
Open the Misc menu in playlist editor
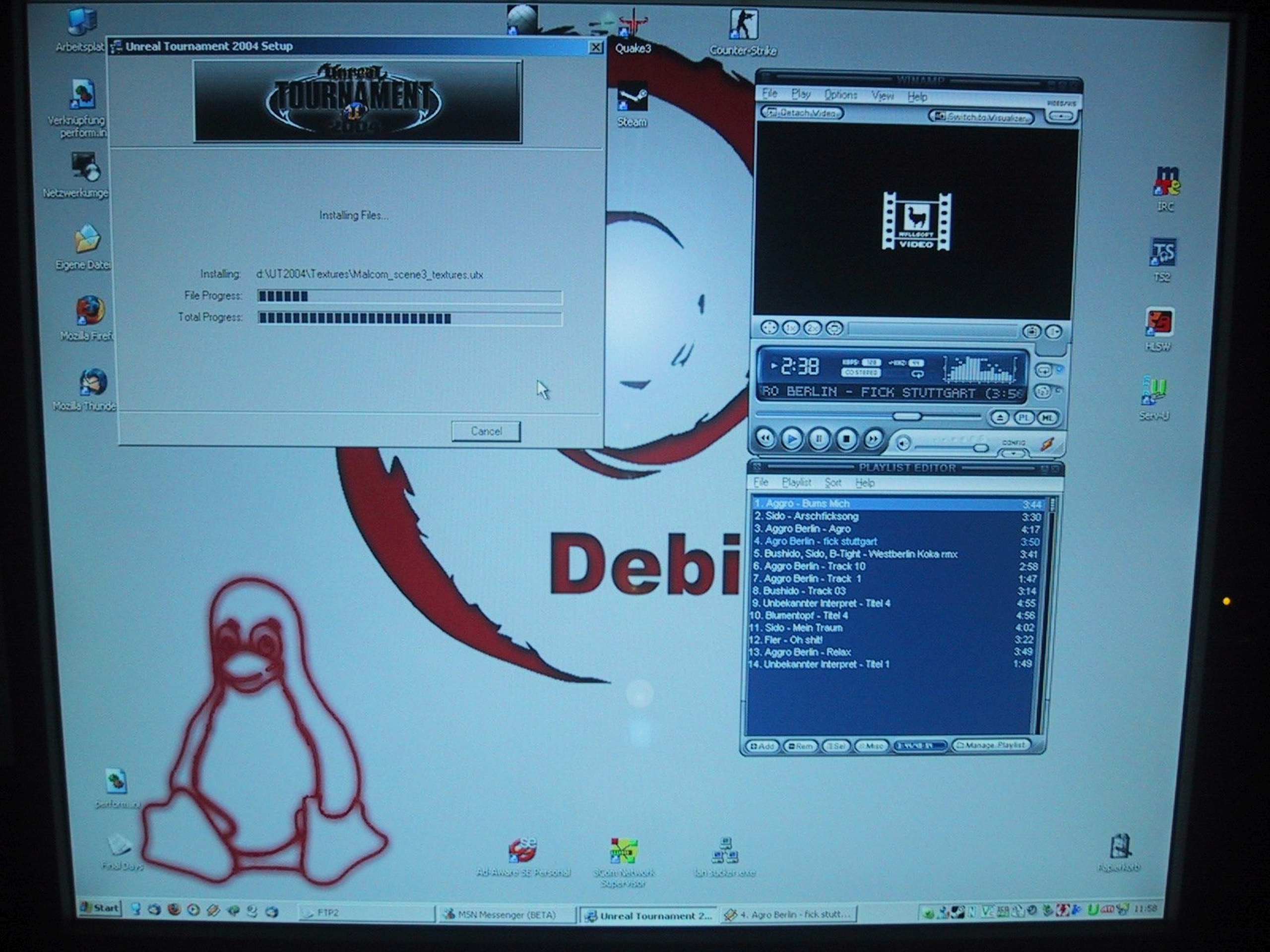point(872,746)
